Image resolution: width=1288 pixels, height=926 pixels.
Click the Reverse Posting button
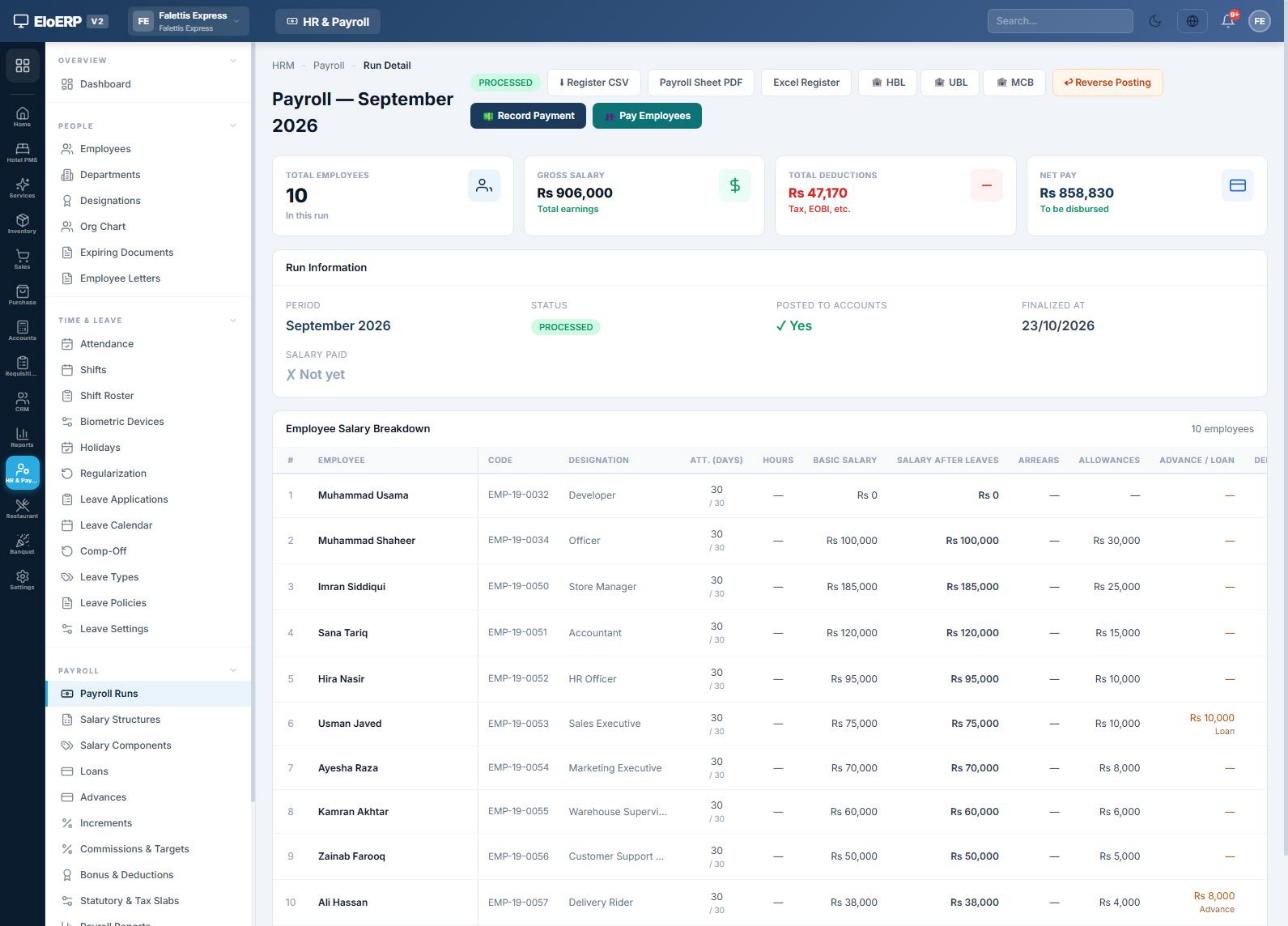point(1107,82)
